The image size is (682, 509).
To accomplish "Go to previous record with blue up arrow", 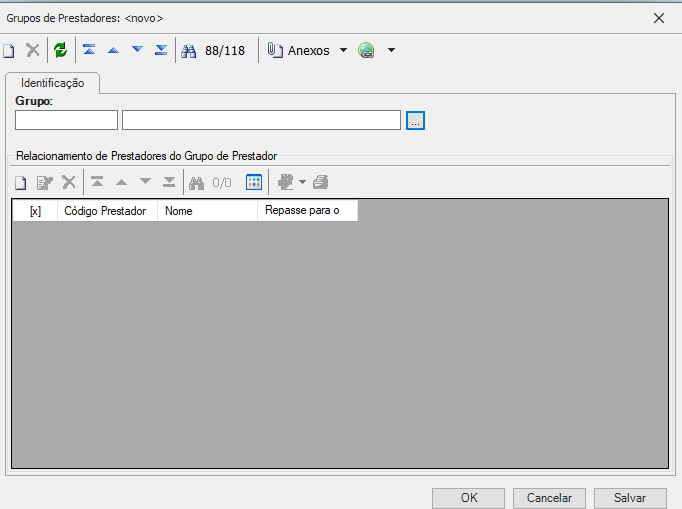I will click(x=114, y=50).
